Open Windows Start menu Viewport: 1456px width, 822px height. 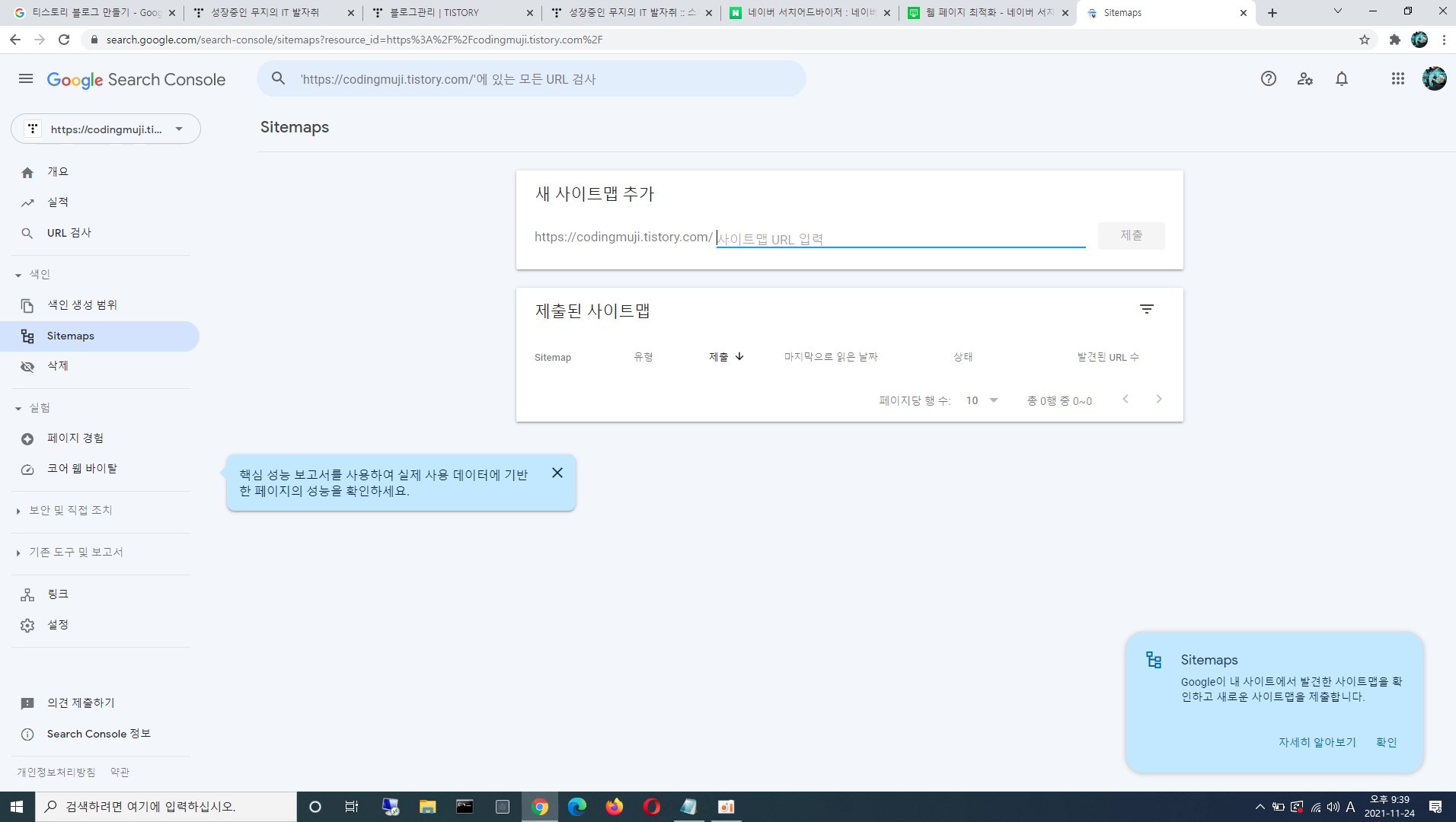(x=17, y=807)
